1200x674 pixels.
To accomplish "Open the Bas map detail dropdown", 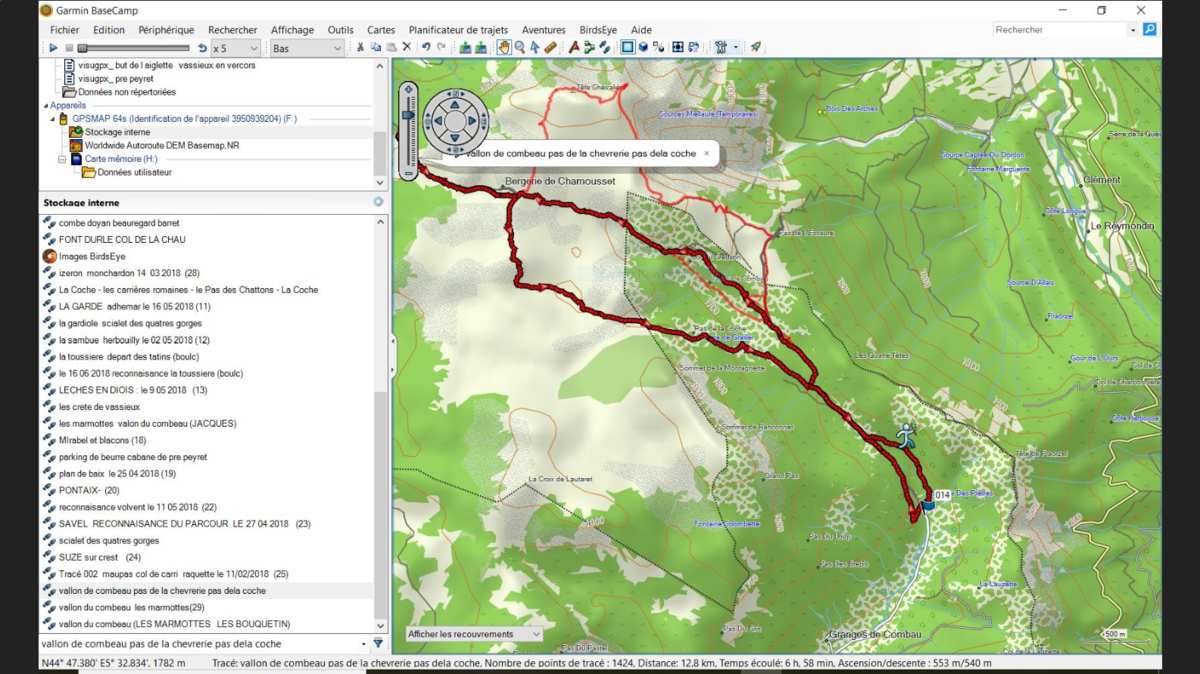I will pyautogui.click(x=307, y=48).
